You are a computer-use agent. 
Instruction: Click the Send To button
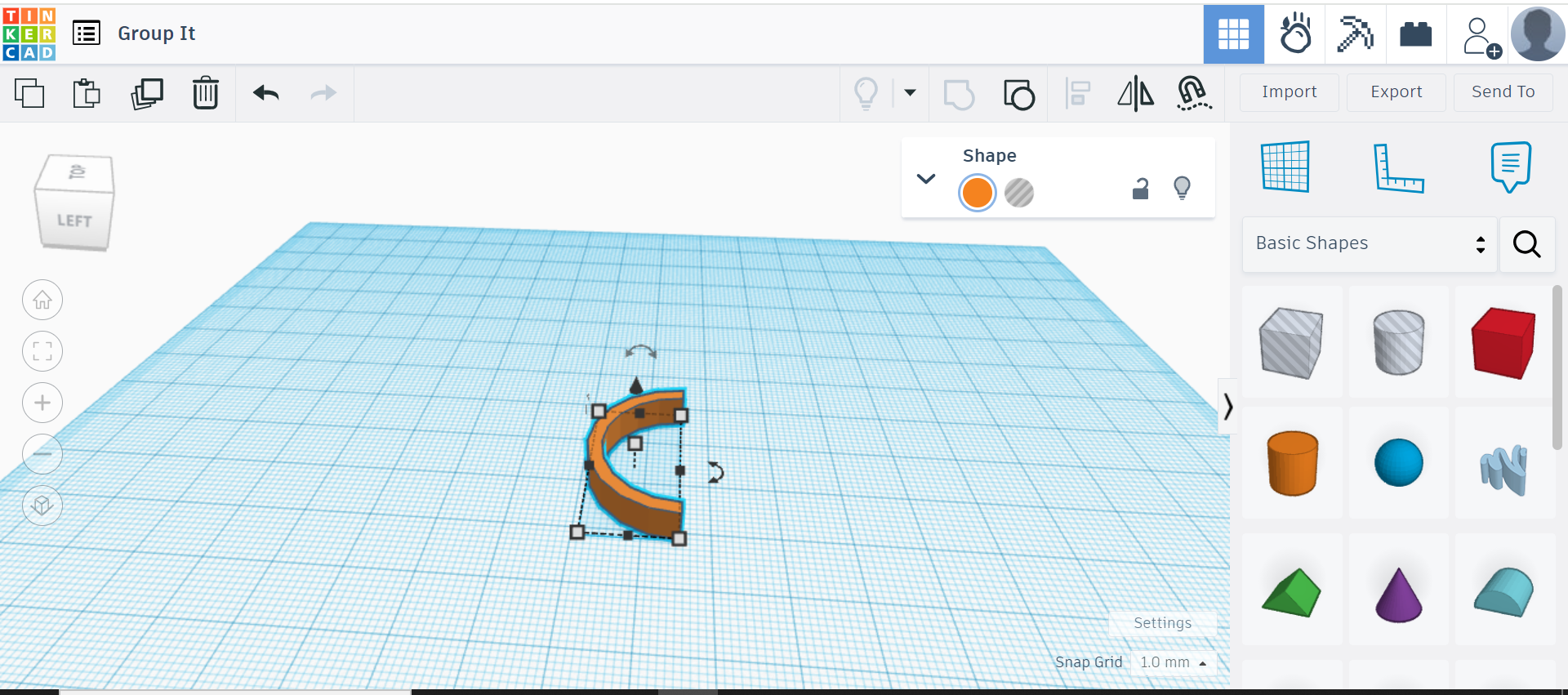pos(1503,92)
